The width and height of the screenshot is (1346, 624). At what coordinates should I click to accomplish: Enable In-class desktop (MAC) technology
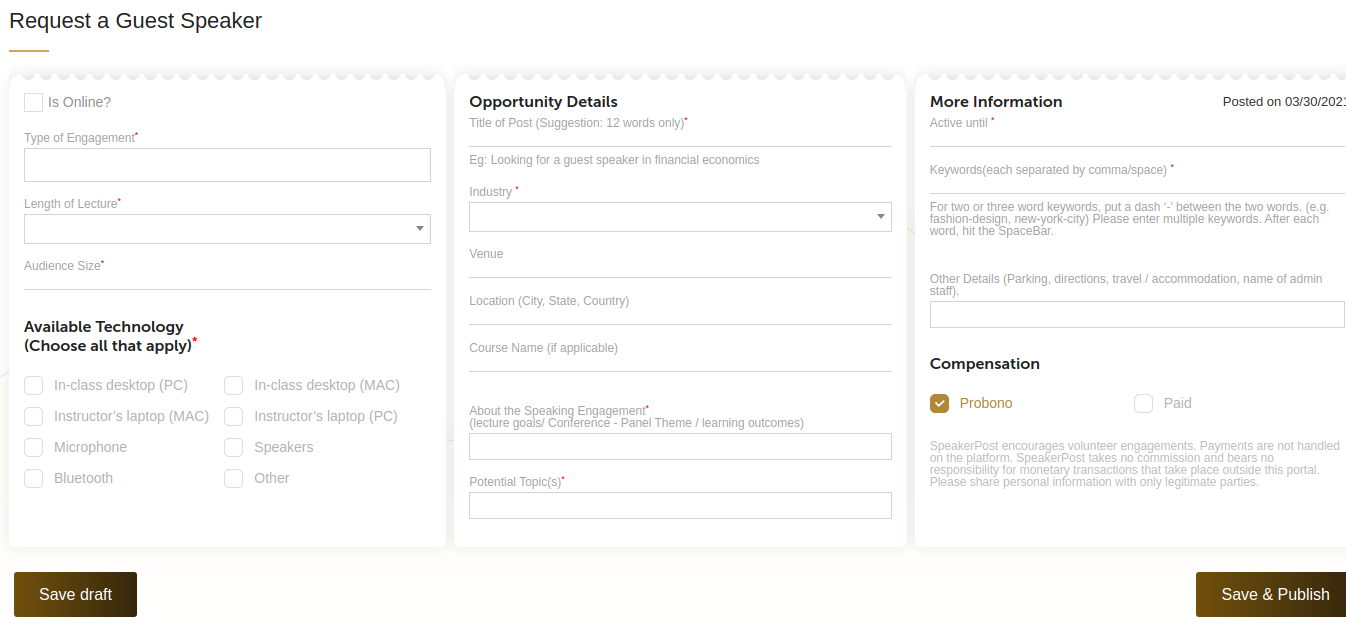pyautogui.click(x=234, y=385)
